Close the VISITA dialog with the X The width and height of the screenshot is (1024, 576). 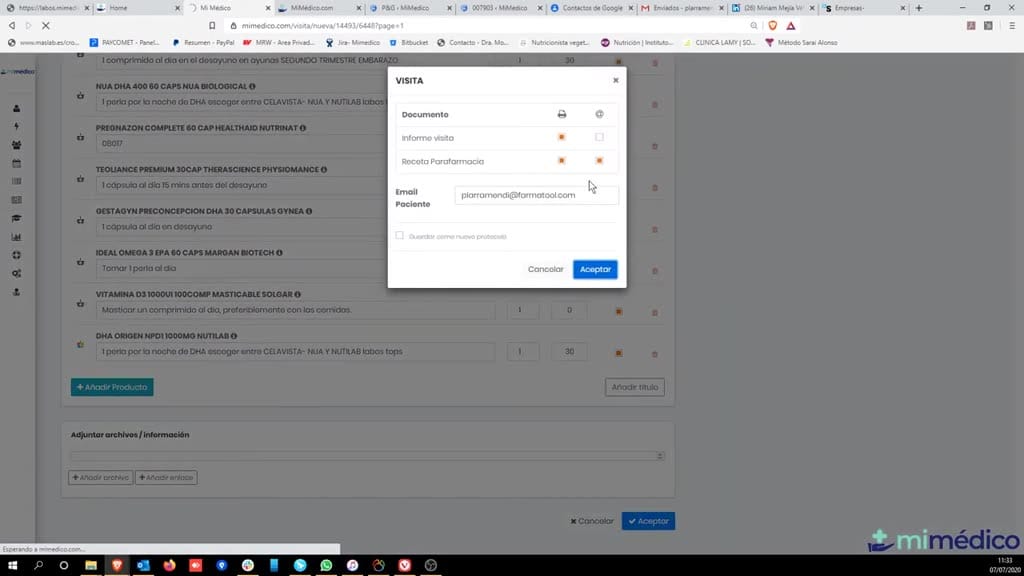(615, 80)
